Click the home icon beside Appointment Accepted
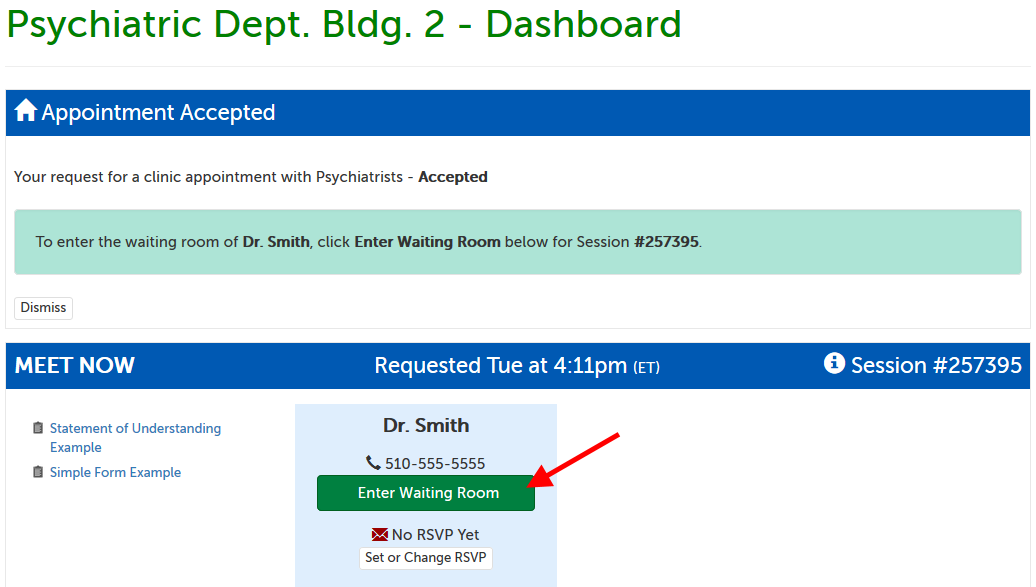This screenshot has height=587, width=1036. [26, 111]
